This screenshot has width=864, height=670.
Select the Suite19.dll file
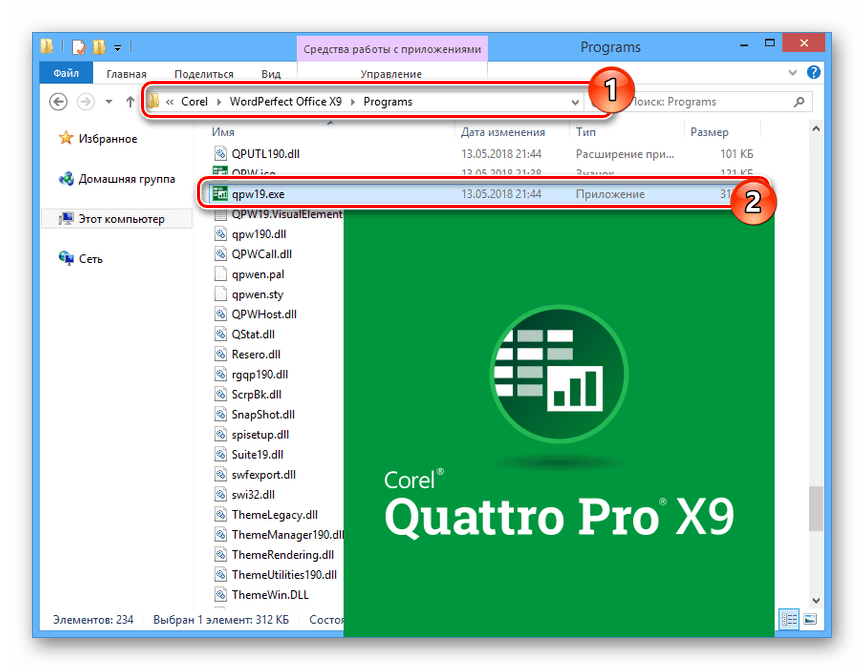257,455
